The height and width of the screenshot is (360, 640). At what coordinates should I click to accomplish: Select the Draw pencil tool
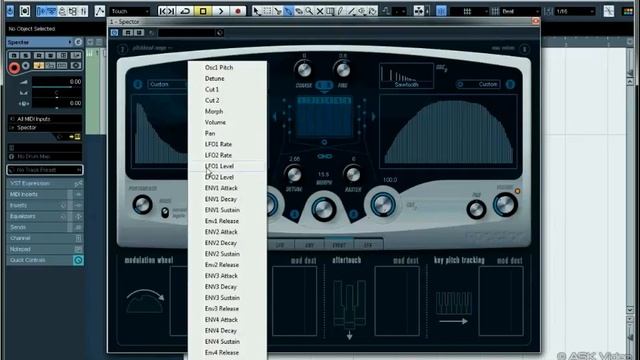point(341,11)
